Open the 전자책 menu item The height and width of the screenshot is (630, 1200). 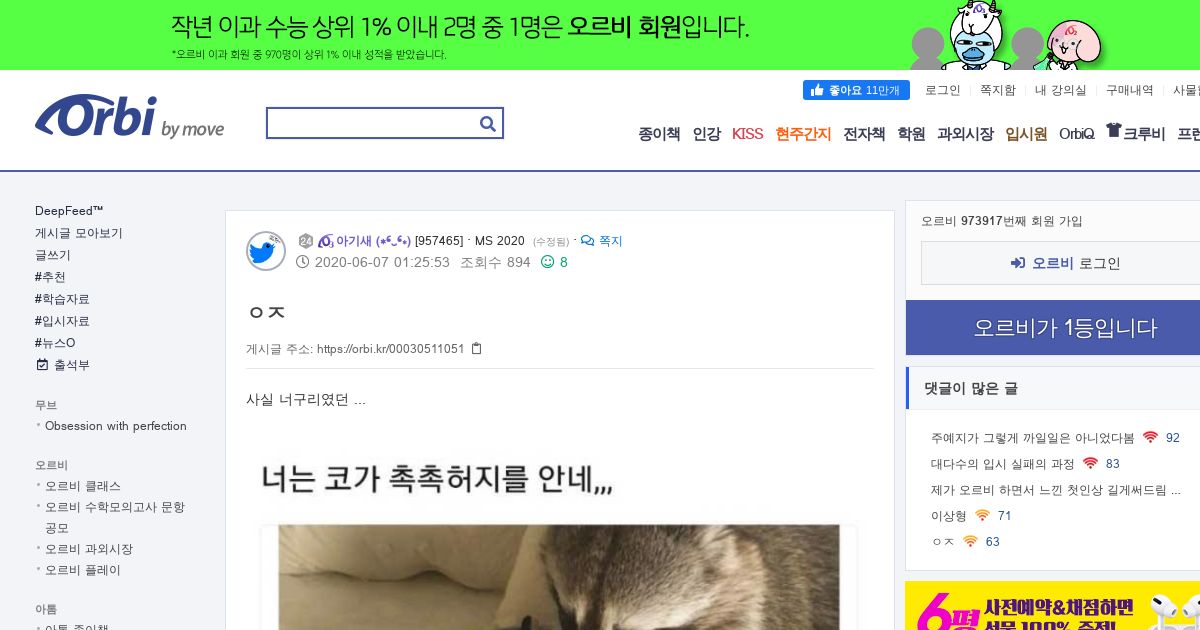tap(864, 134)
